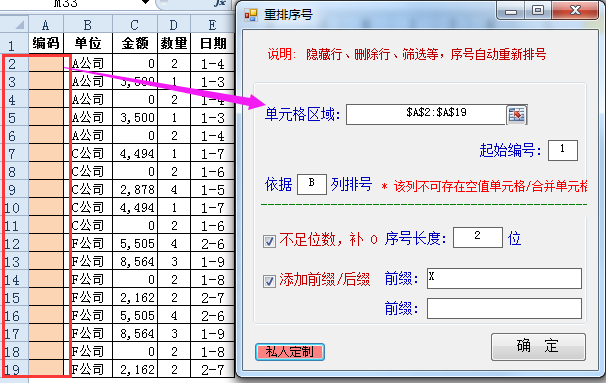Image resolution: width=606 pixels, height=383 pixels.
Task: Click the range selector icon beside 单元格区域
Action: [x=517, y=115]
